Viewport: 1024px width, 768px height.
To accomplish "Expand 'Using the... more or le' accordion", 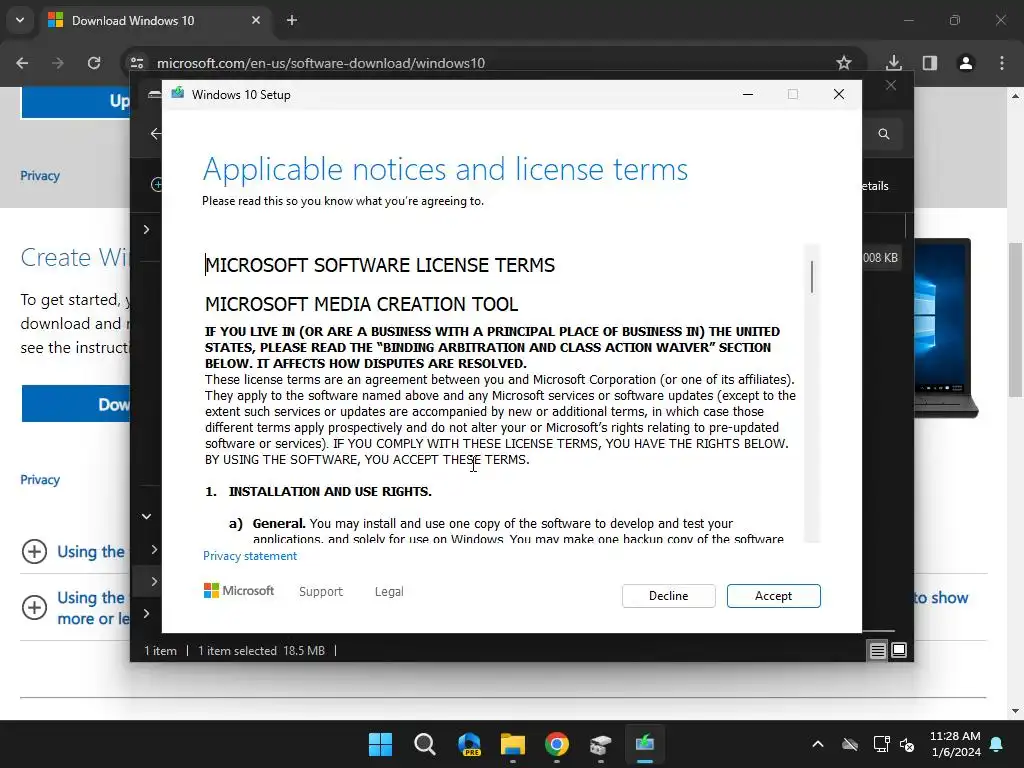I will tap(75, 607).
